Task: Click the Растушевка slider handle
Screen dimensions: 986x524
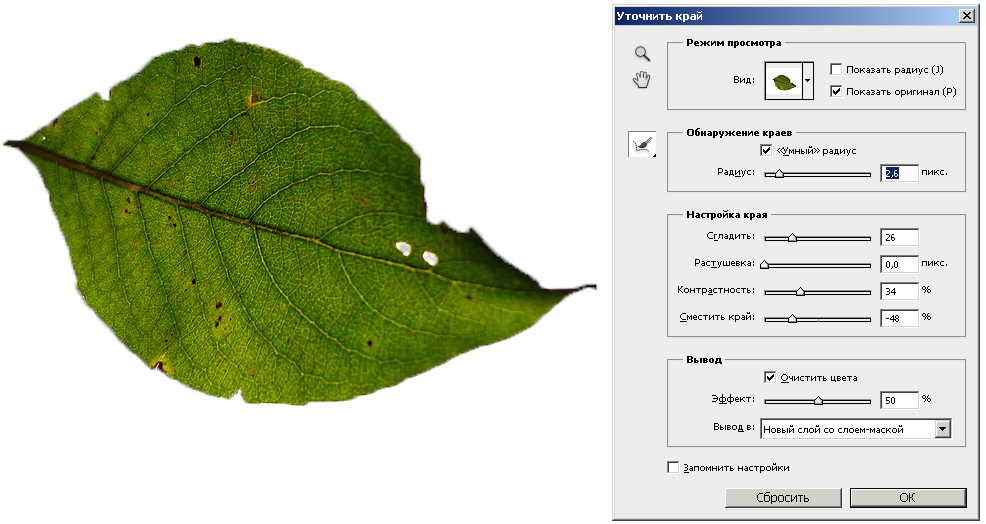Action: 765,265
